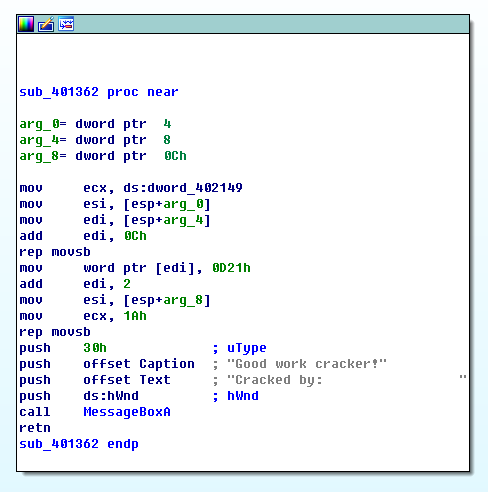Click the "Good work cracker!" string comment
Image resolution: width=488 pixels, height=492 pixels.
(x=307, y=364)
